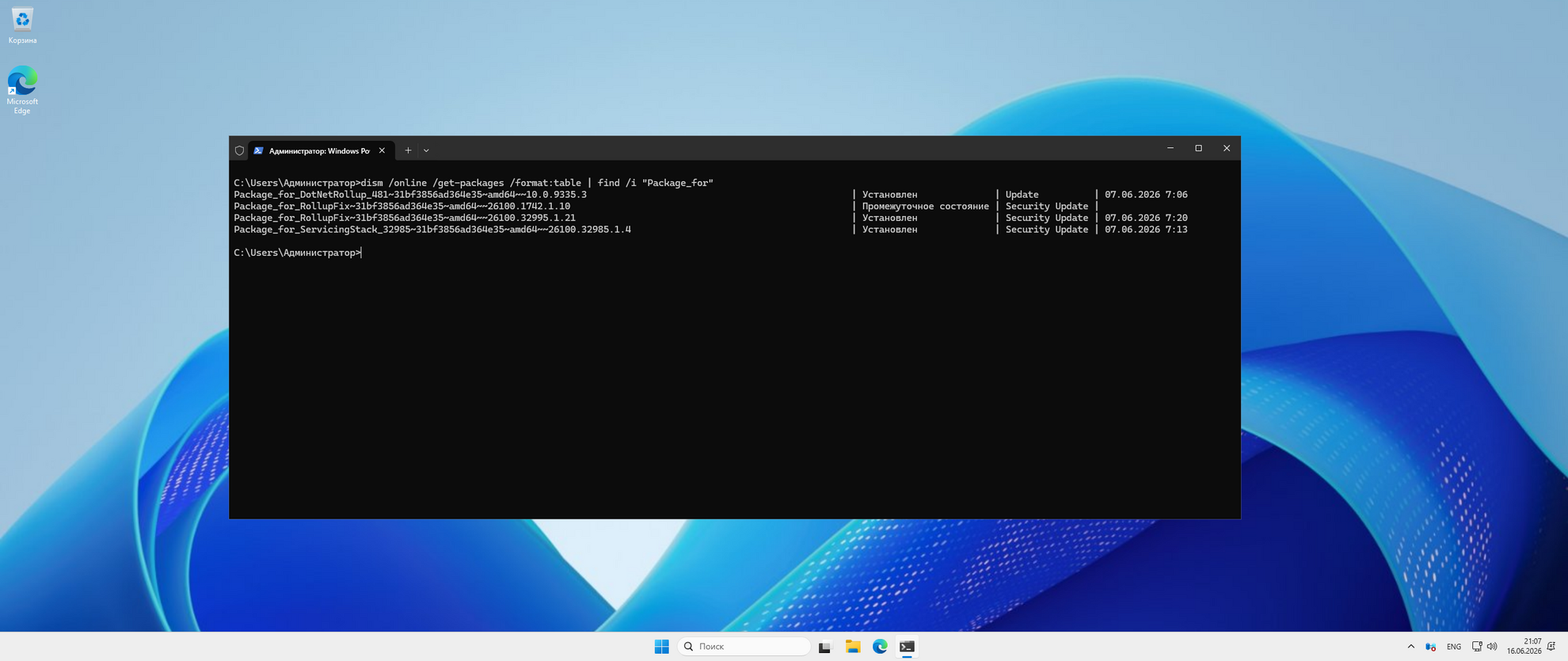This screenshot has height=661, width=1568.
Task: Click the tray icon left of ENG
Action: [1431, 647]
